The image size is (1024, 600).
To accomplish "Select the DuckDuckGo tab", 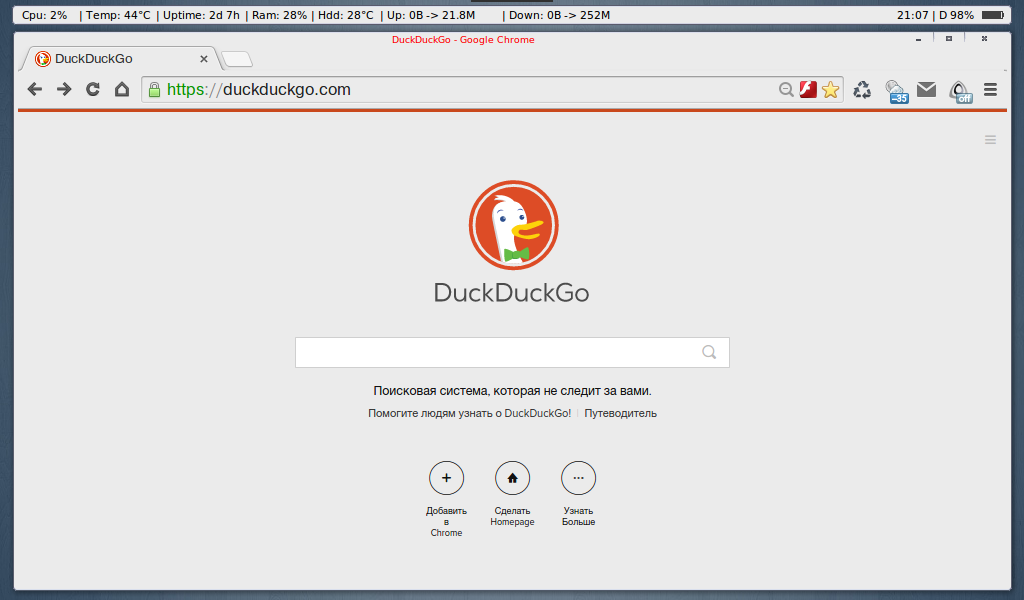I will [121, 59].
